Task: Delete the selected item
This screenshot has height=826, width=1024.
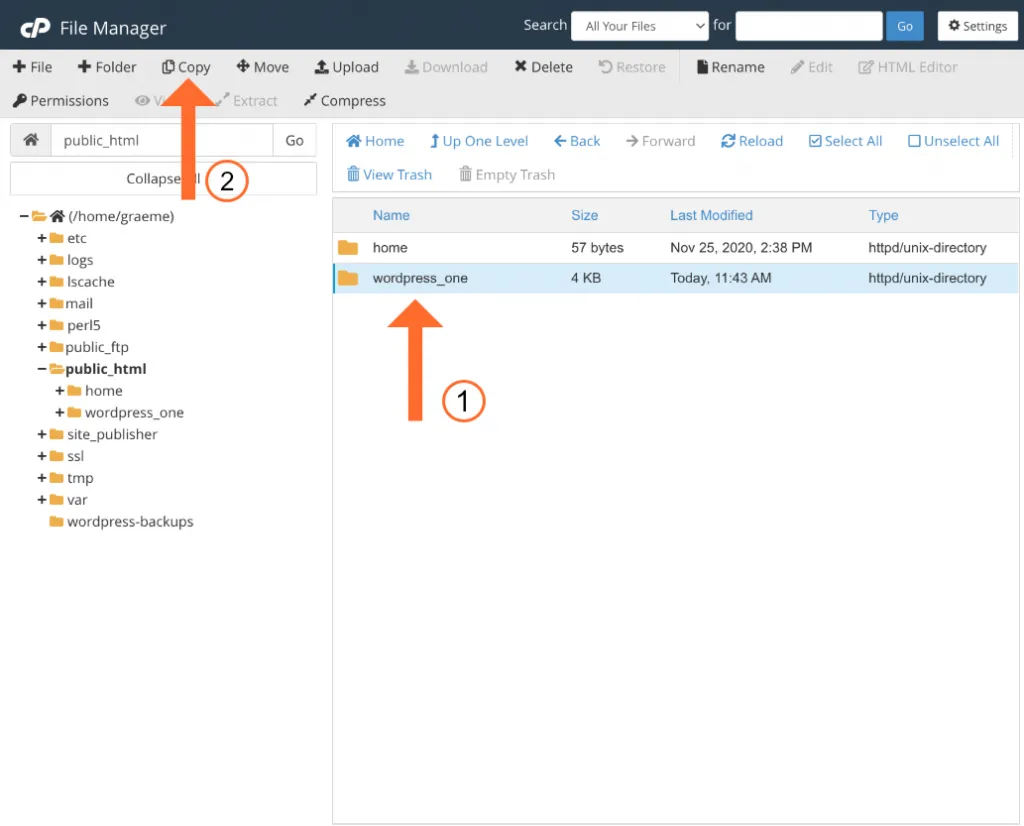Action: point(543,67)
